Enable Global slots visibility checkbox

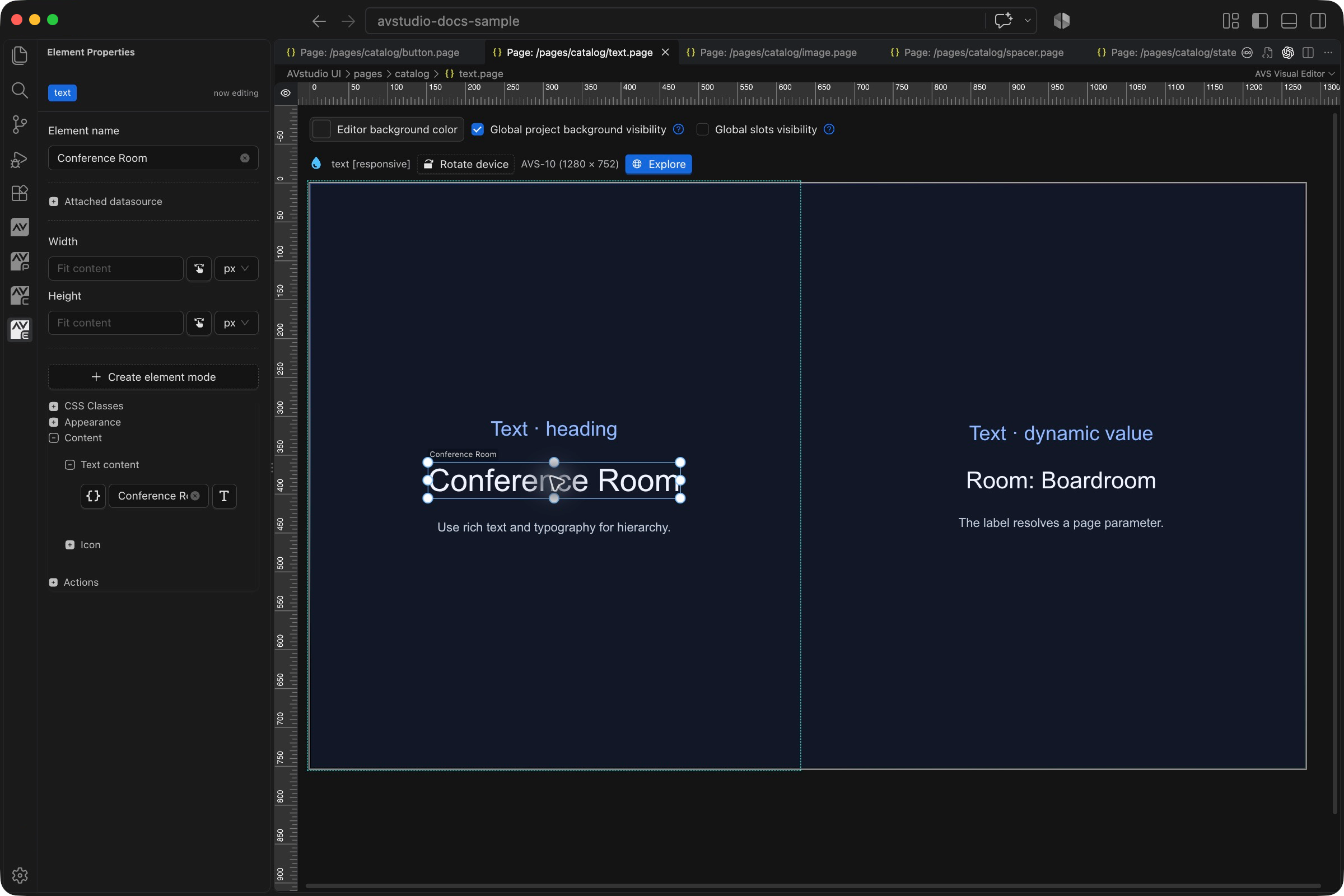(x=702, y=130)
